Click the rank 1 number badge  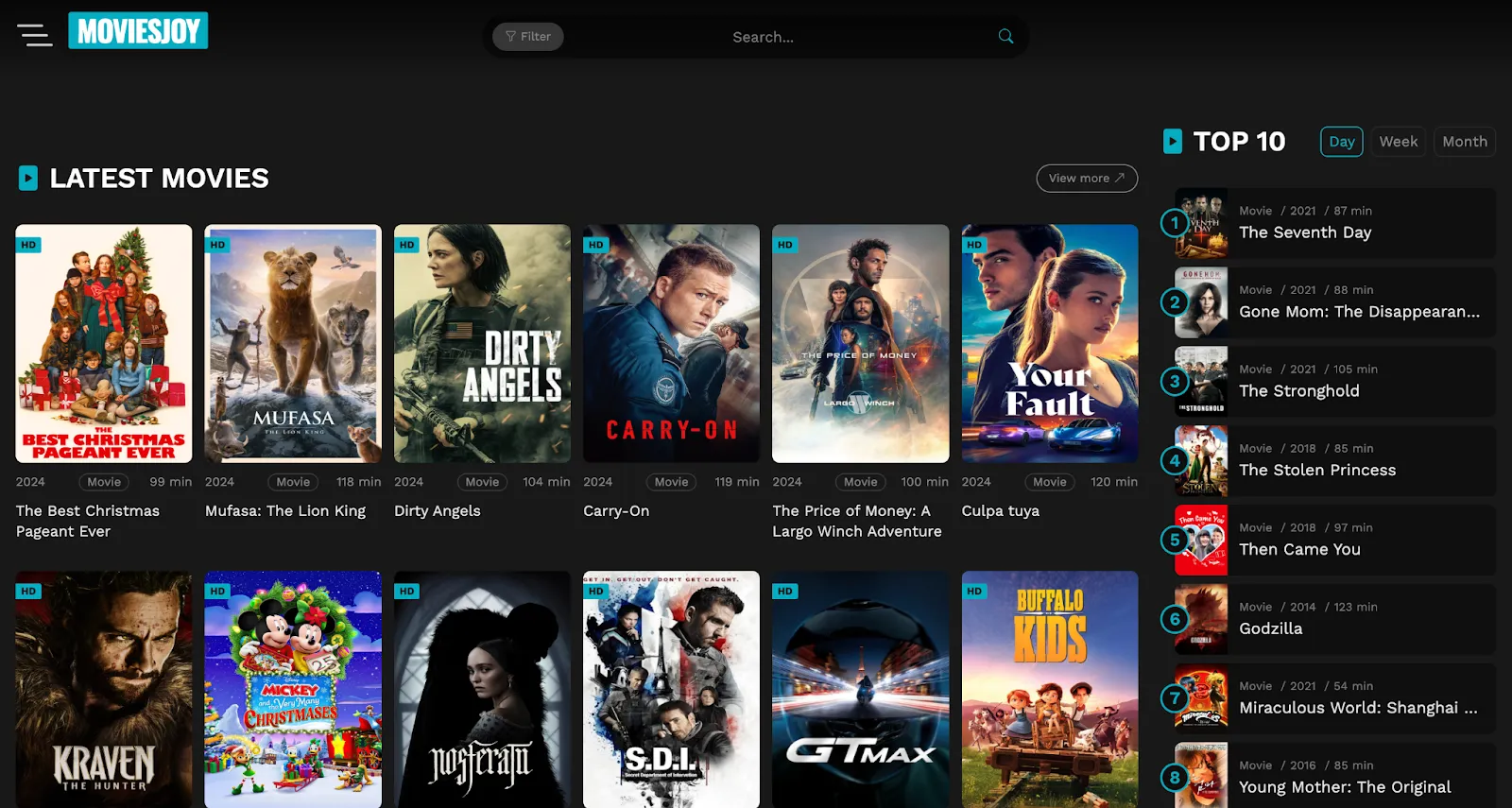coord(1175,223)
